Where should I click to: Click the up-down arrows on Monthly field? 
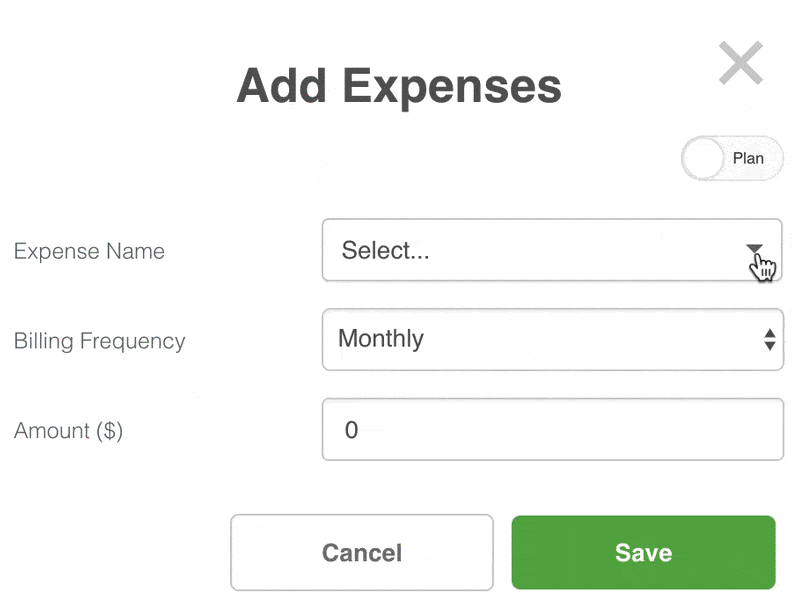770,339
